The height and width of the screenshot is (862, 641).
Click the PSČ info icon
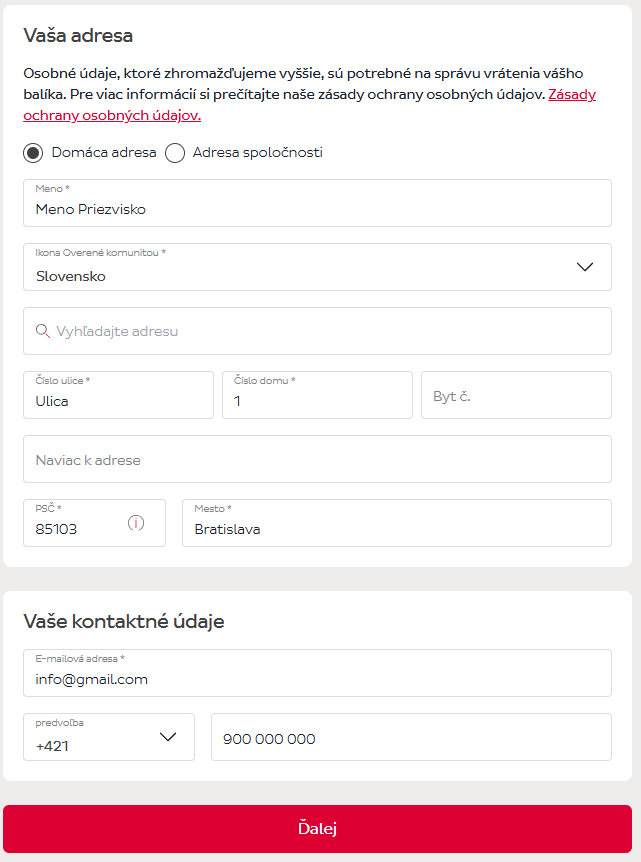pyautogui.click(x=137, y=523)
